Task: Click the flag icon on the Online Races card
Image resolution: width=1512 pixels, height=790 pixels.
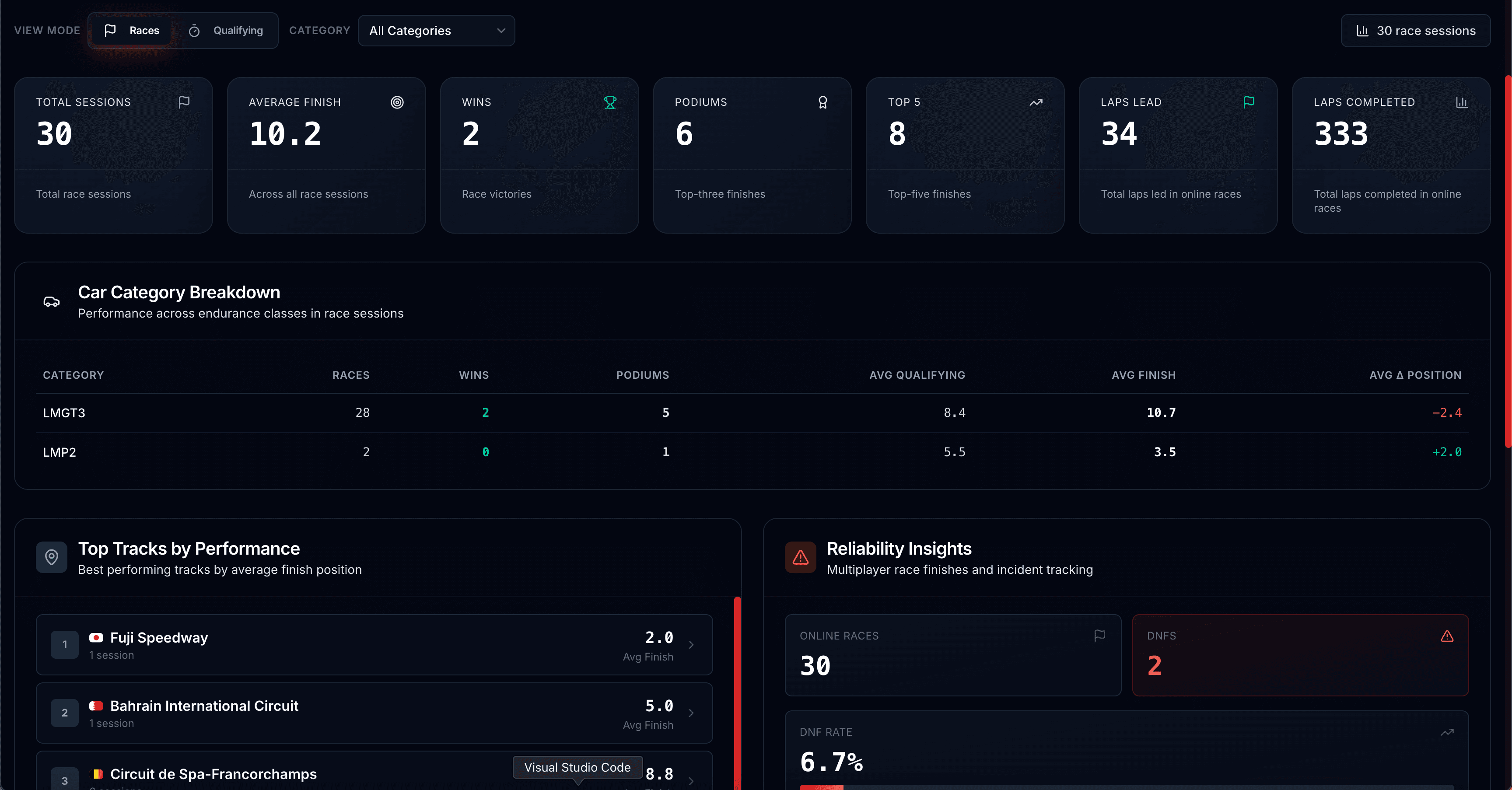Action: 1099,636
